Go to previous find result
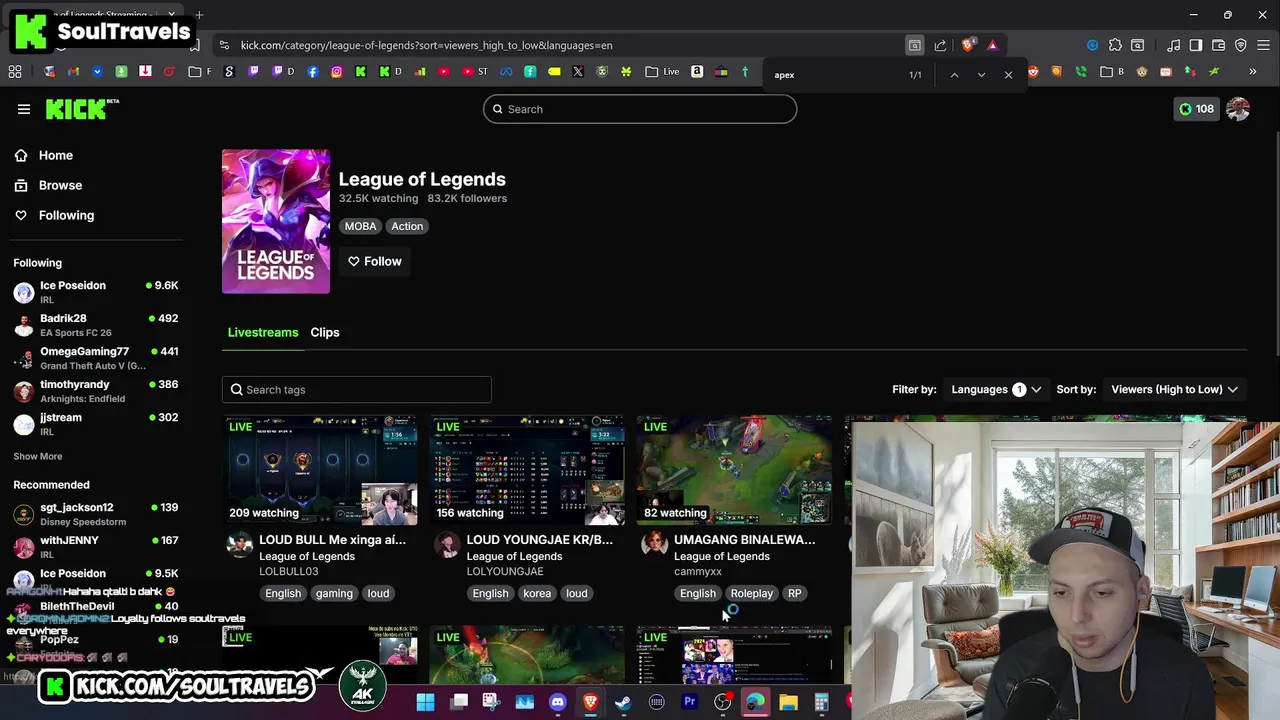This screenshot has height=720, width=1280. click(954, 75)
